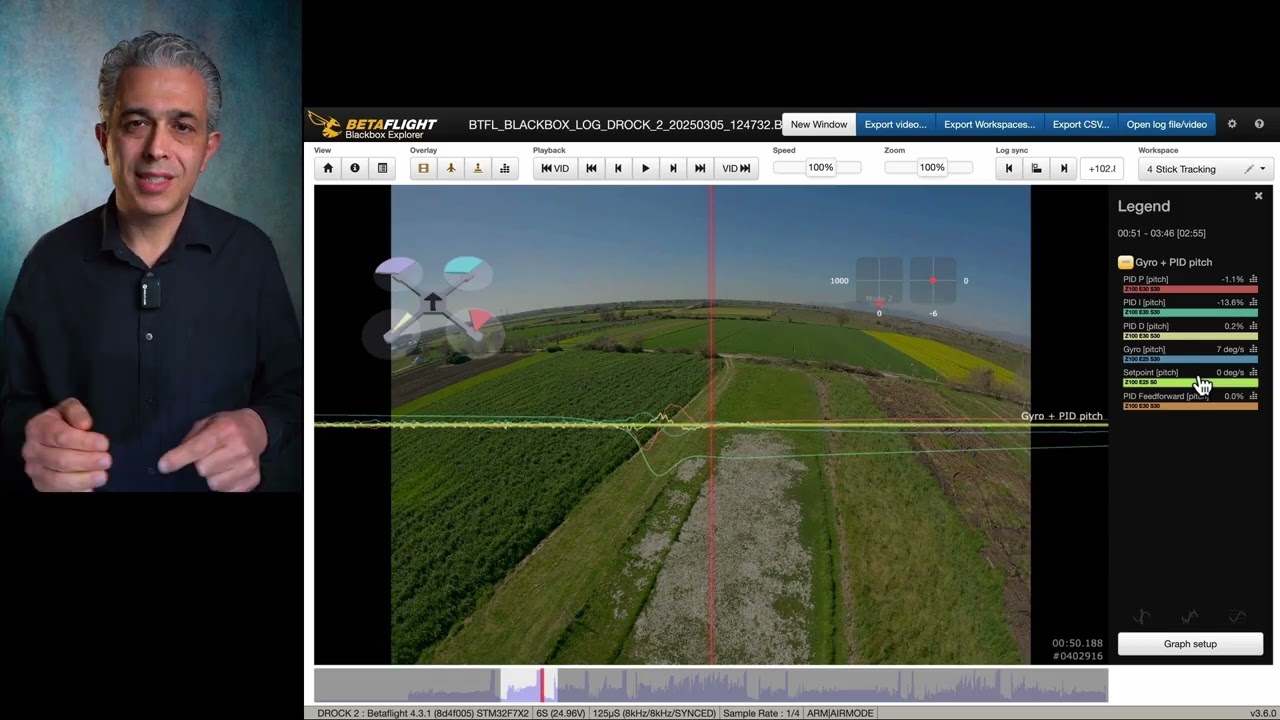The width and height of the screenshot is (1280, 720).
Task: Click the v3.6.0 version label
Action: click(x=1262, y=713)
